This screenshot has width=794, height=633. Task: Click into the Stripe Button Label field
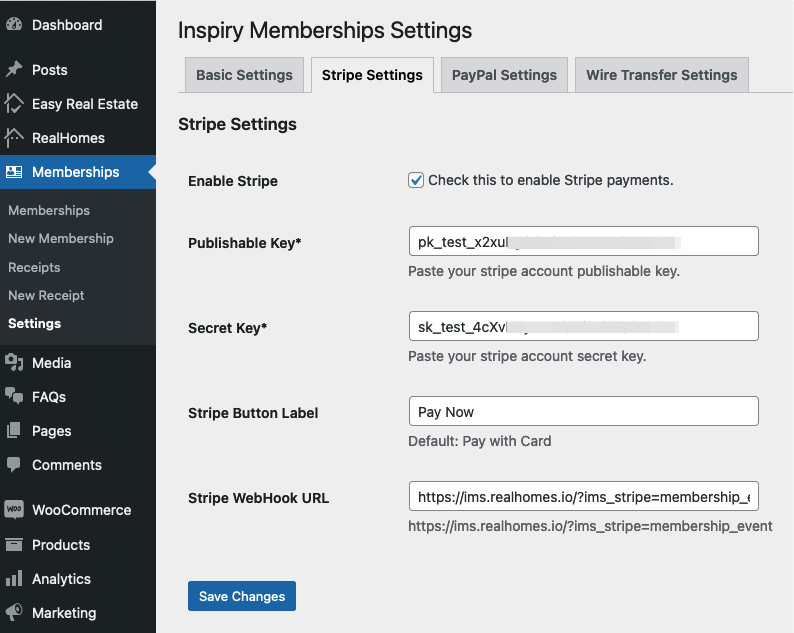(583, 411)
